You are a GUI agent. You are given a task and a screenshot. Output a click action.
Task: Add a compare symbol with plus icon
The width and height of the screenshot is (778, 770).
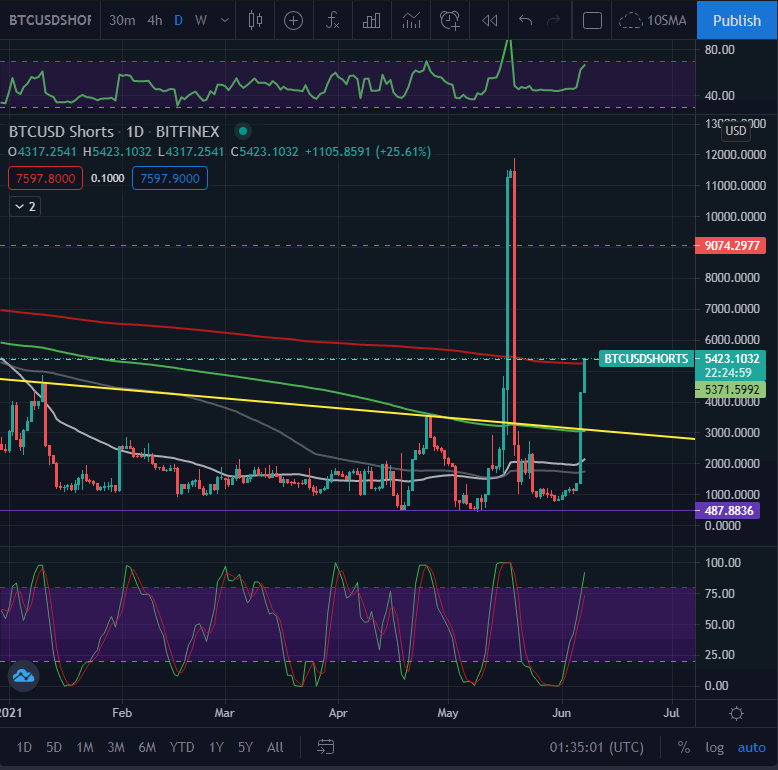coord(293,20)
